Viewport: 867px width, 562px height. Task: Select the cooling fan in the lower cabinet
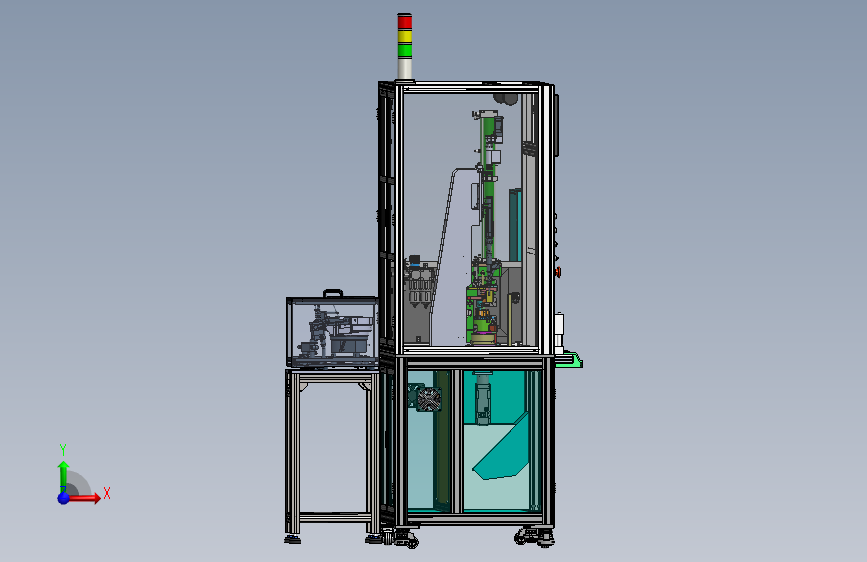click(429, 399)
